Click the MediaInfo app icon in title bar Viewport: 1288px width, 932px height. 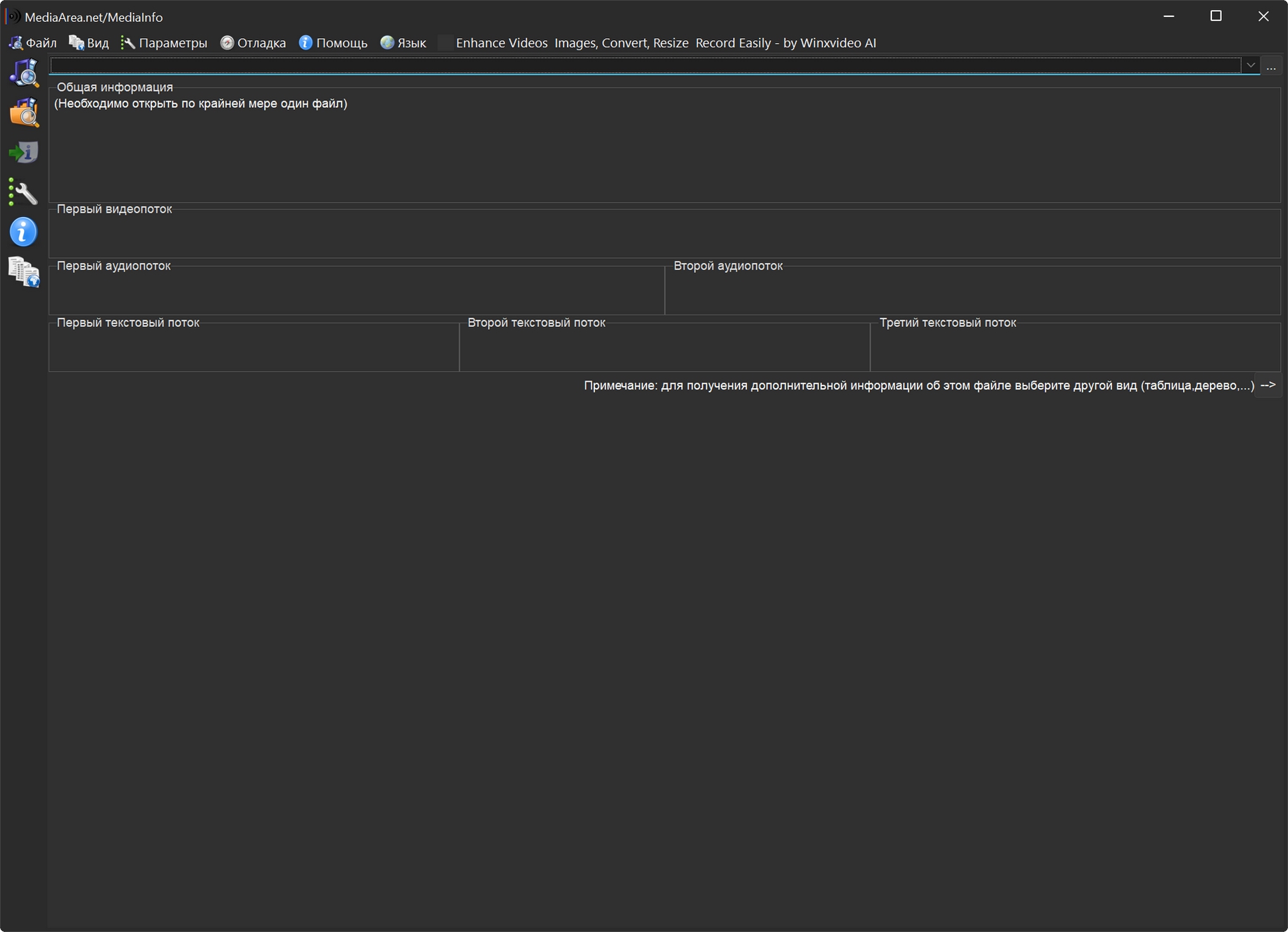click(13, 16)
